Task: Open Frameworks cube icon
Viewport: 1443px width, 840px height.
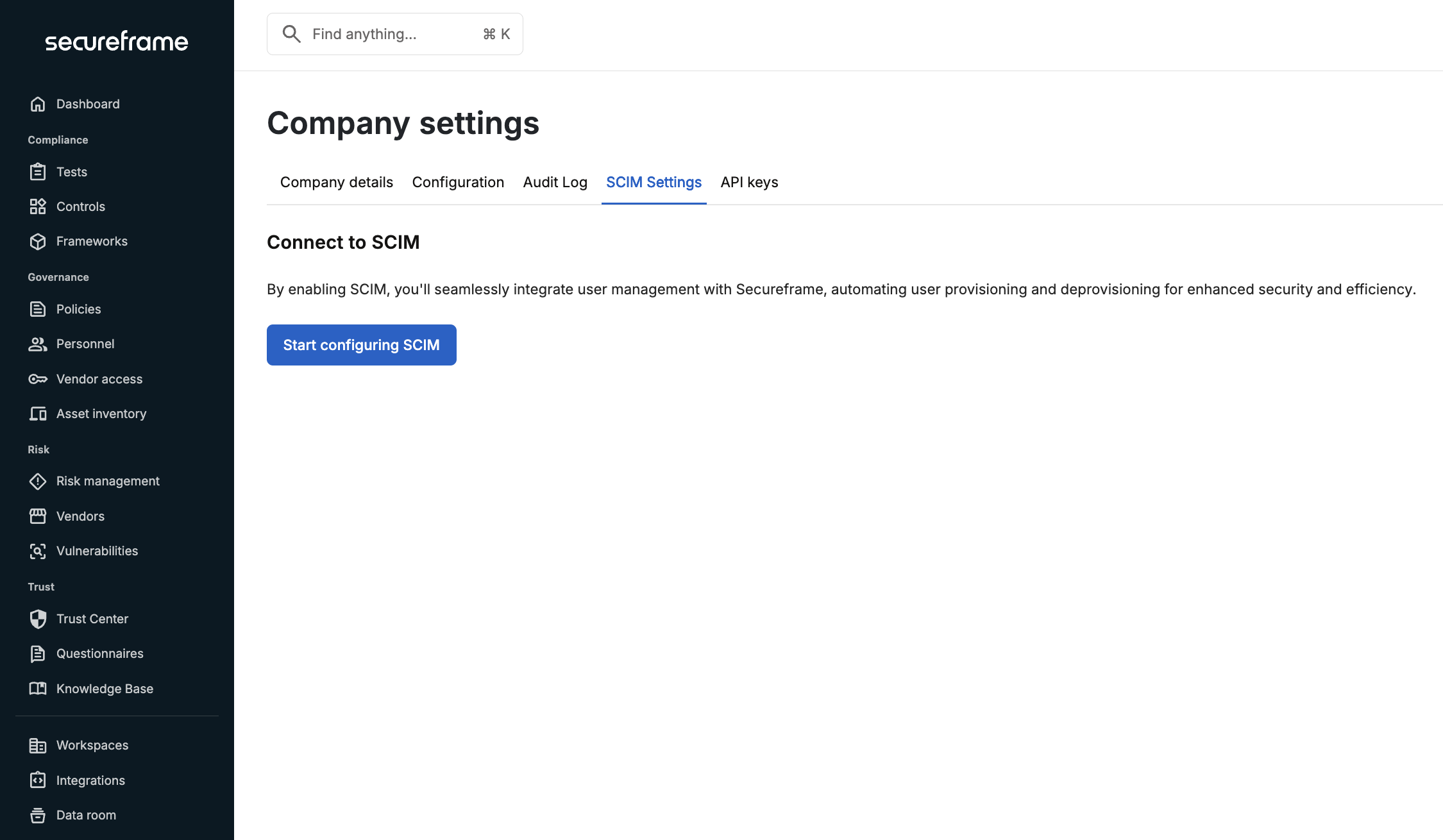Action: click(38, 241)
